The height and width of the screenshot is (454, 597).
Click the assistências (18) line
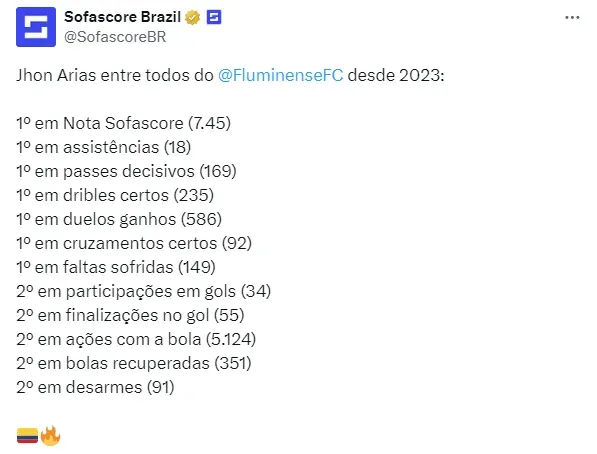(x=104, y=147)
